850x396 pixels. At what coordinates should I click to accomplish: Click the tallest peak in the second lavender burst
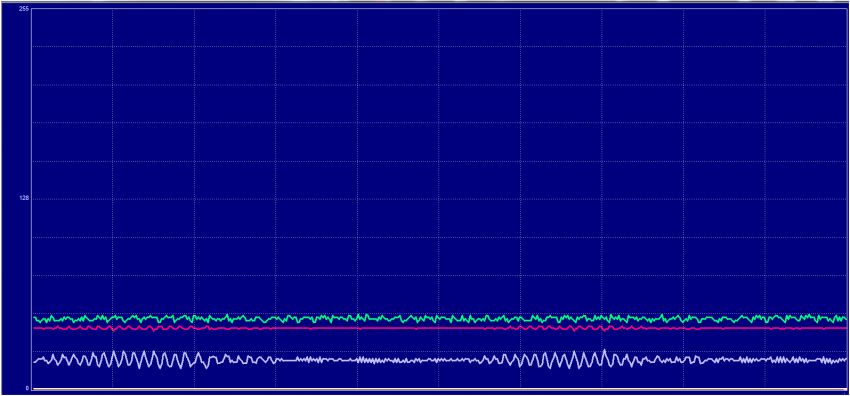[604, 352]
